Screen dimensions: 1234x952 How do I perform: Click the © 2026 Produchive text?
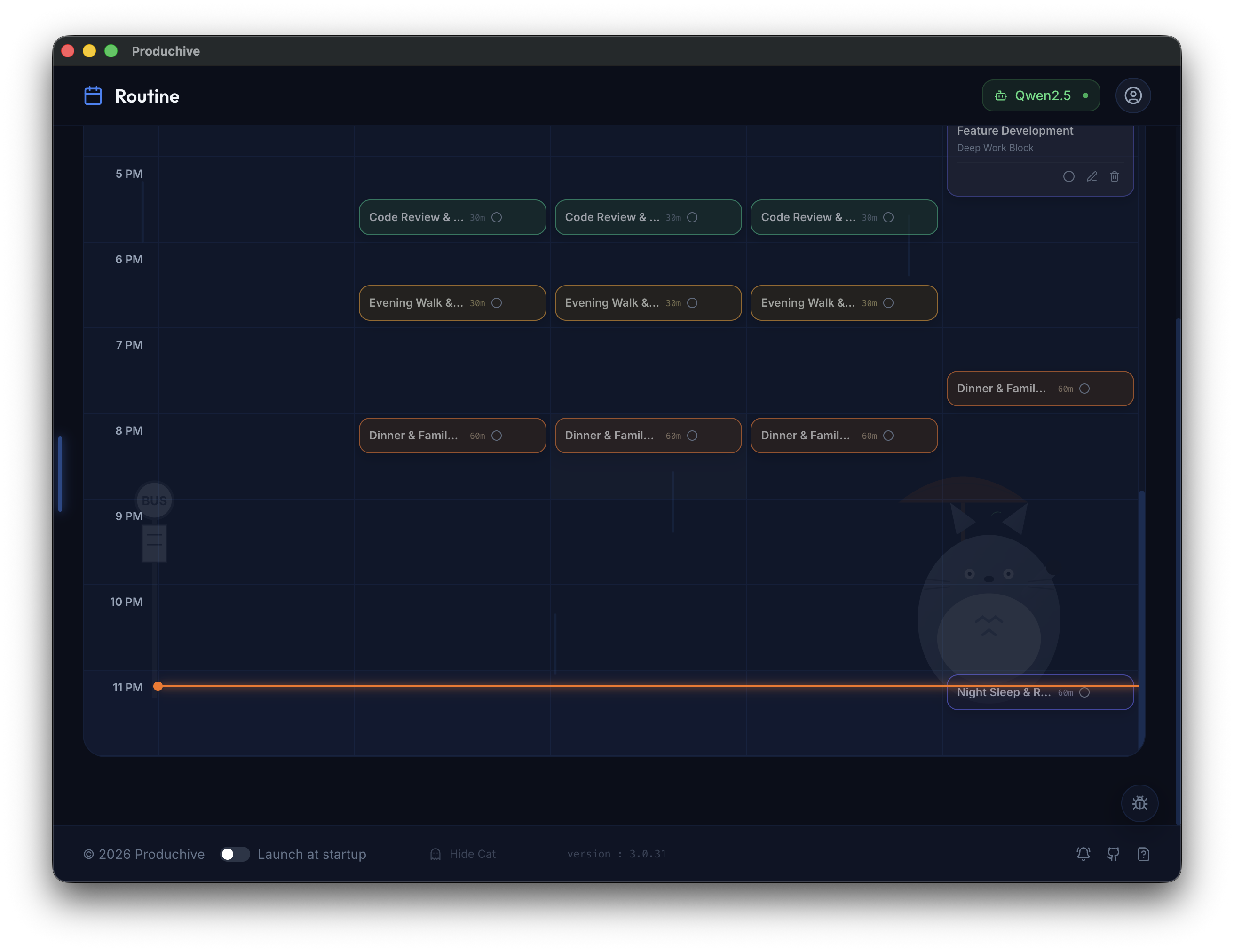143,853
